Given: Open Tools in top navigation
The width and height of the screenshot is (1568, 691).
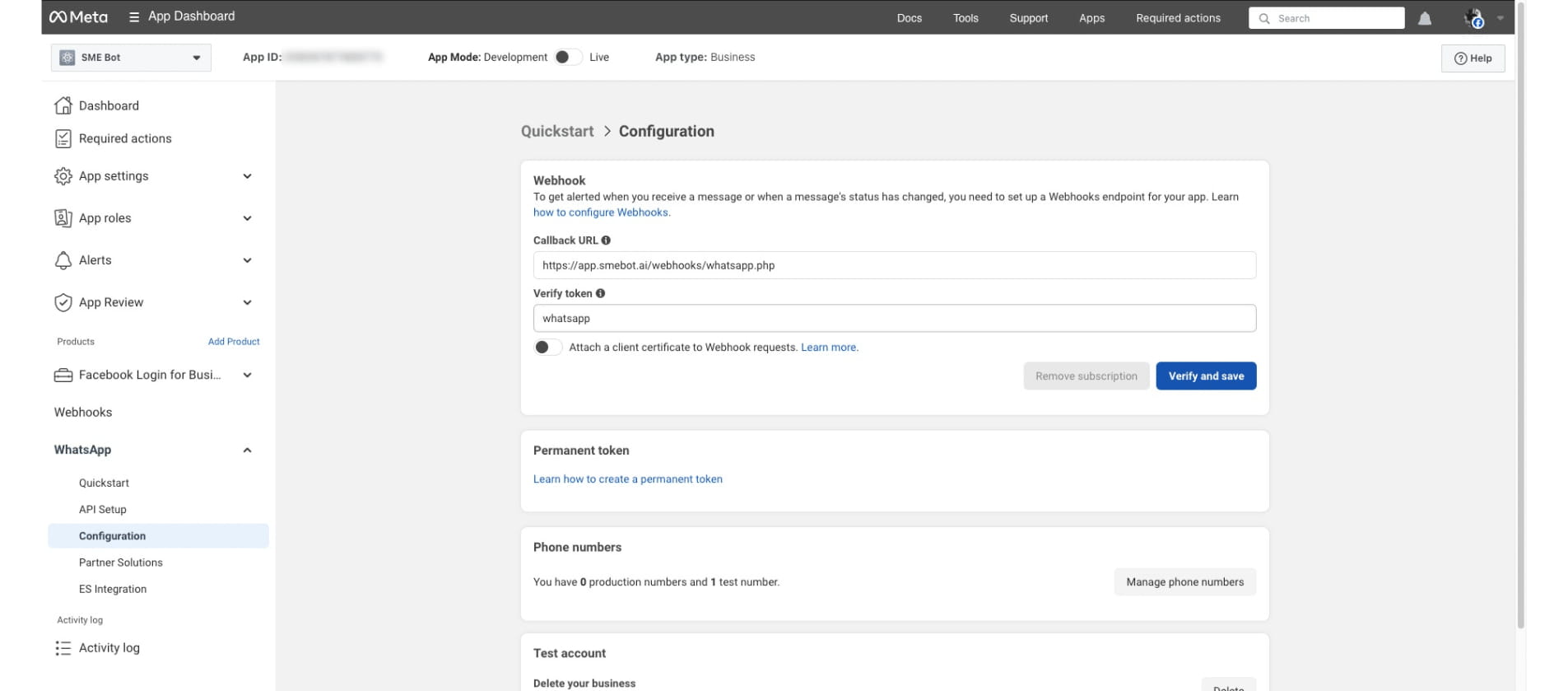Looking at the screenshot, I should click(965, 18).
